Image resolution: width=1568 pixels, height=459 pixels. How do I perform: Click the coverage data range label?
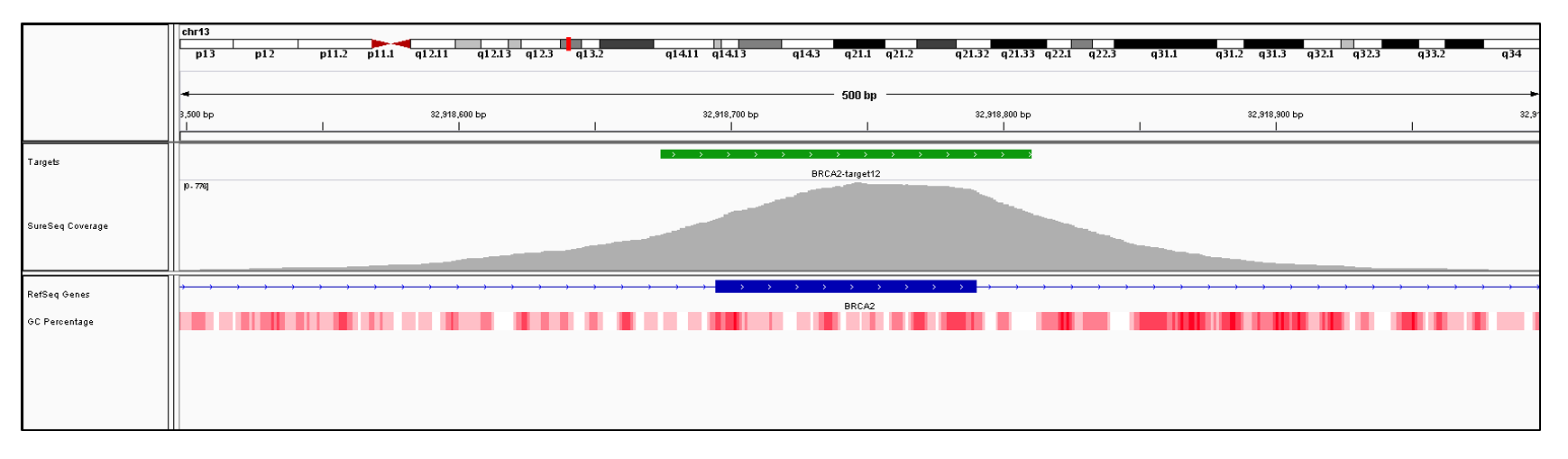[x=196, y=187]
